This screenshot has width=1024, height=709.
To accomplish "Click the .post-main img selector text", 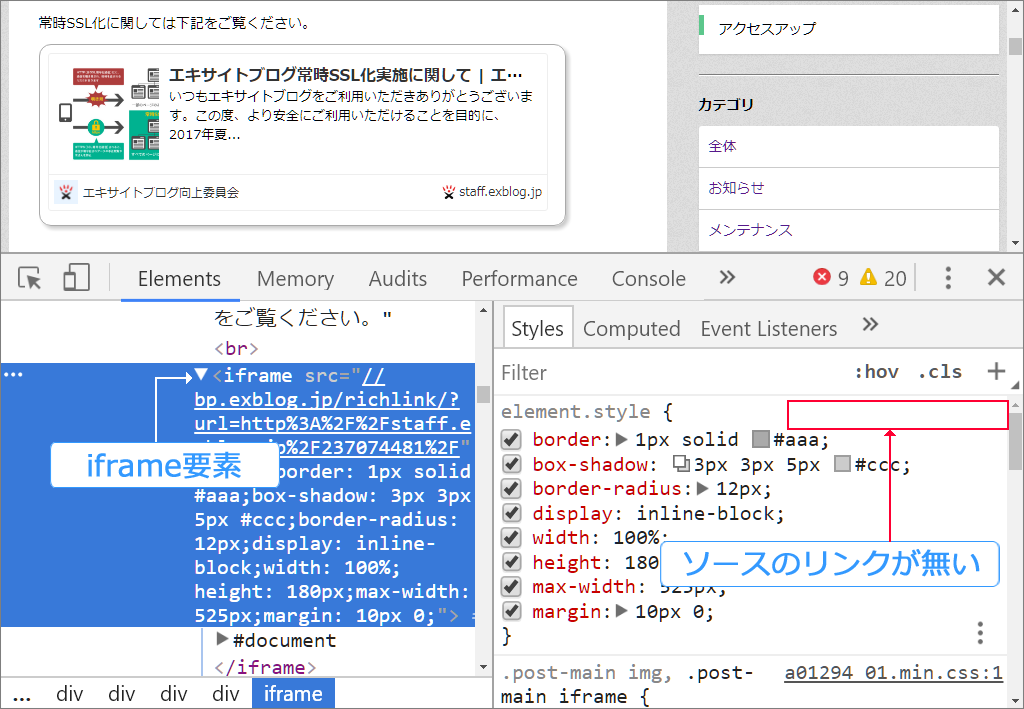I will point(582,672).
